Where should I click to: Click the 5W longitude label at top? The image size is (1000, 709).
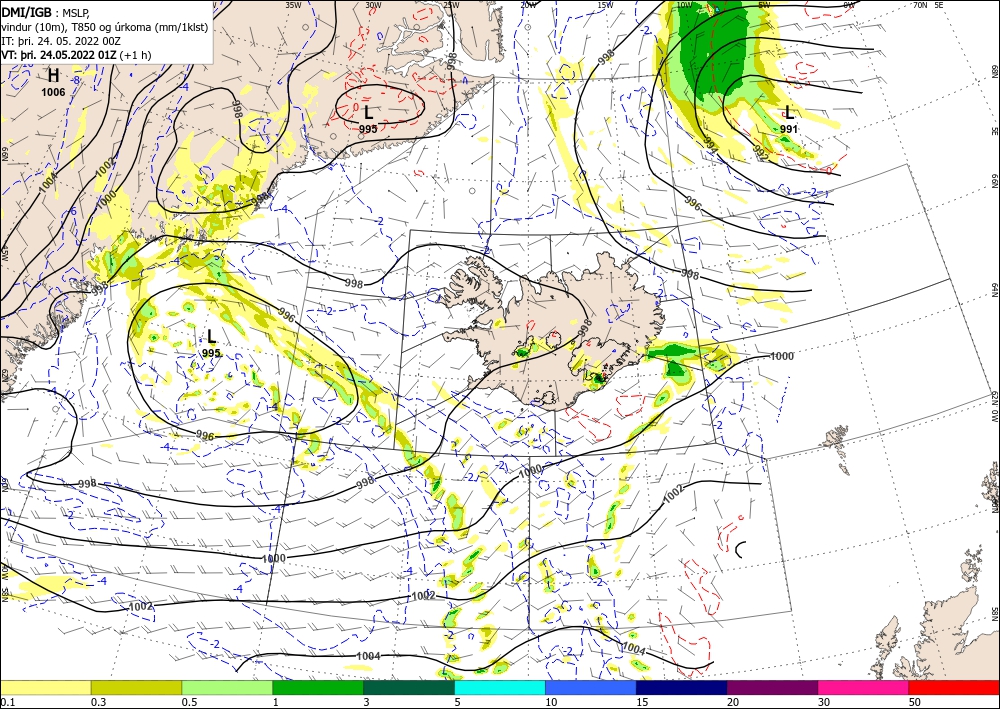[764, 4]
